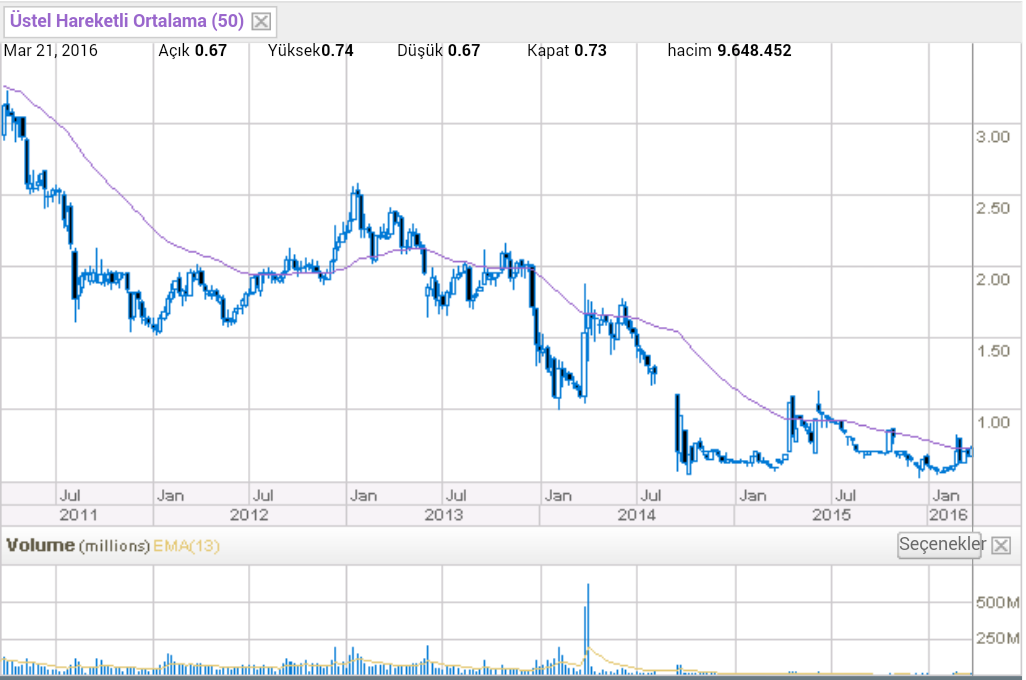Viewport: 1026px width, 680px height.
Task: Click the 2013 year marker
Action: coord(443,515)
